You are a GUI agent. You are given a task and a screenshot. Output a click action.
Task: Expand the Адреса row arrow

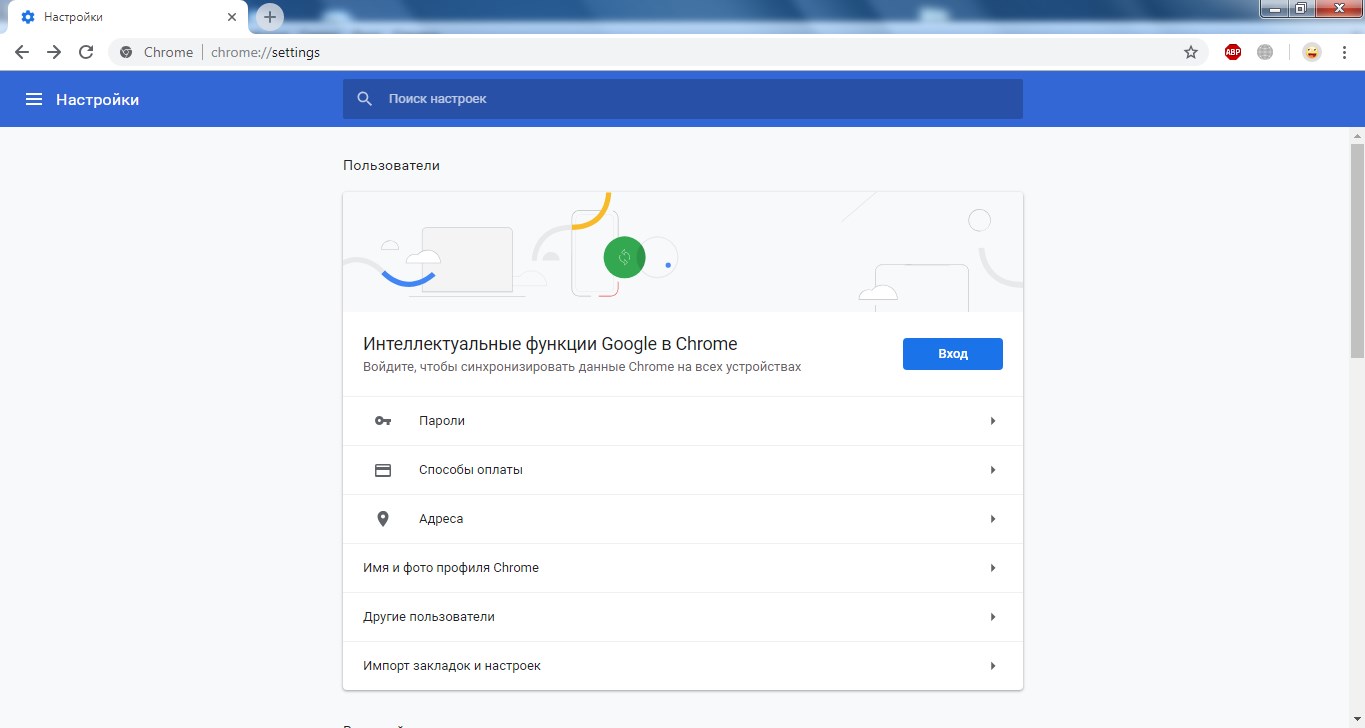pyautogui.click(x=993, y=519)
